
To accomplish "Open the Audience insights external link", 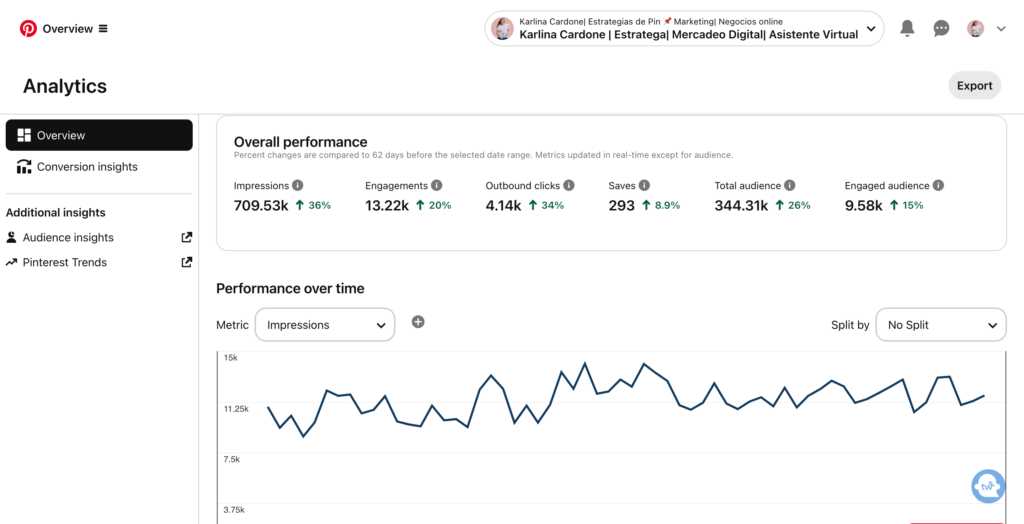I will 186,238.
